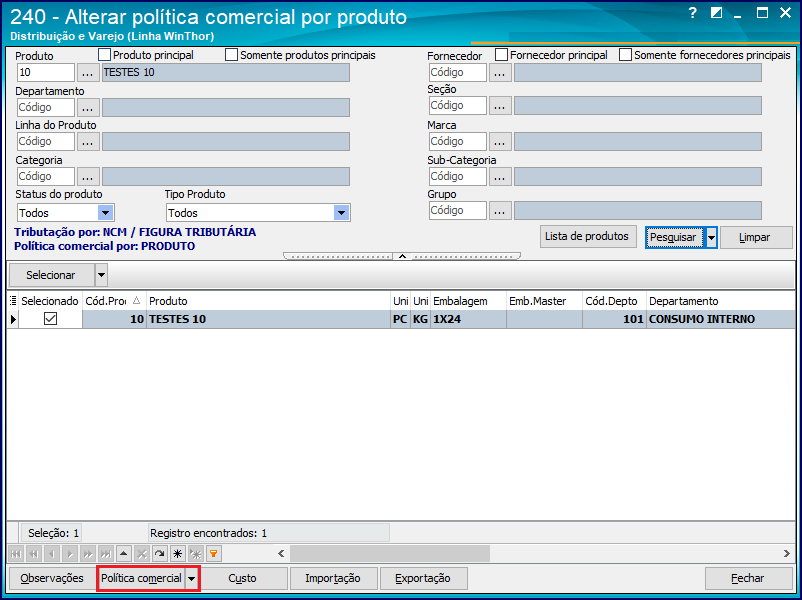Open the grid column chooser icon
802x600 pixels.
click(x=13, y=301)
